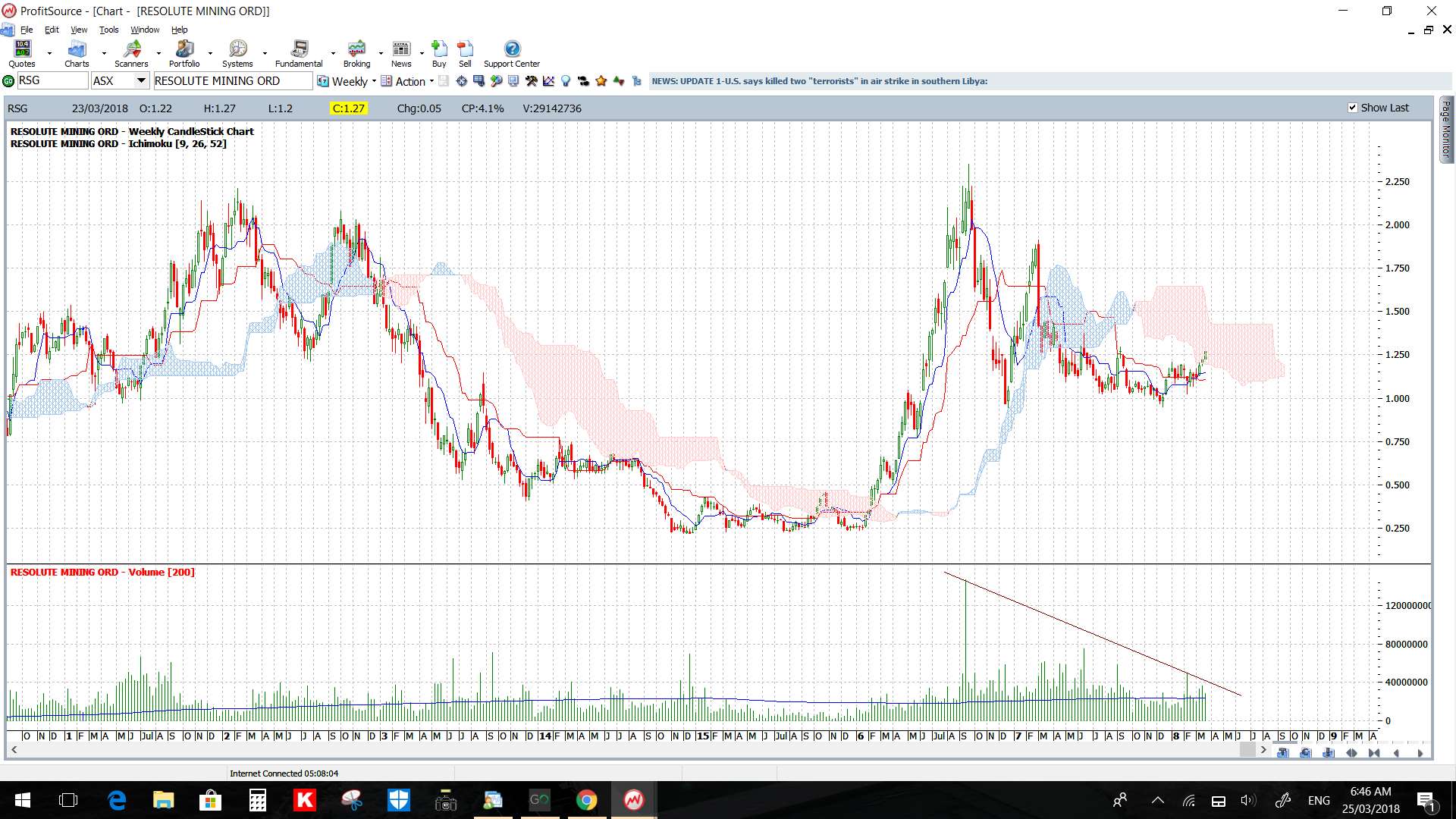This screenshot has height=819, width=1456.
Task: Open the Action Center notifications icon
Action: [1426, 800]
